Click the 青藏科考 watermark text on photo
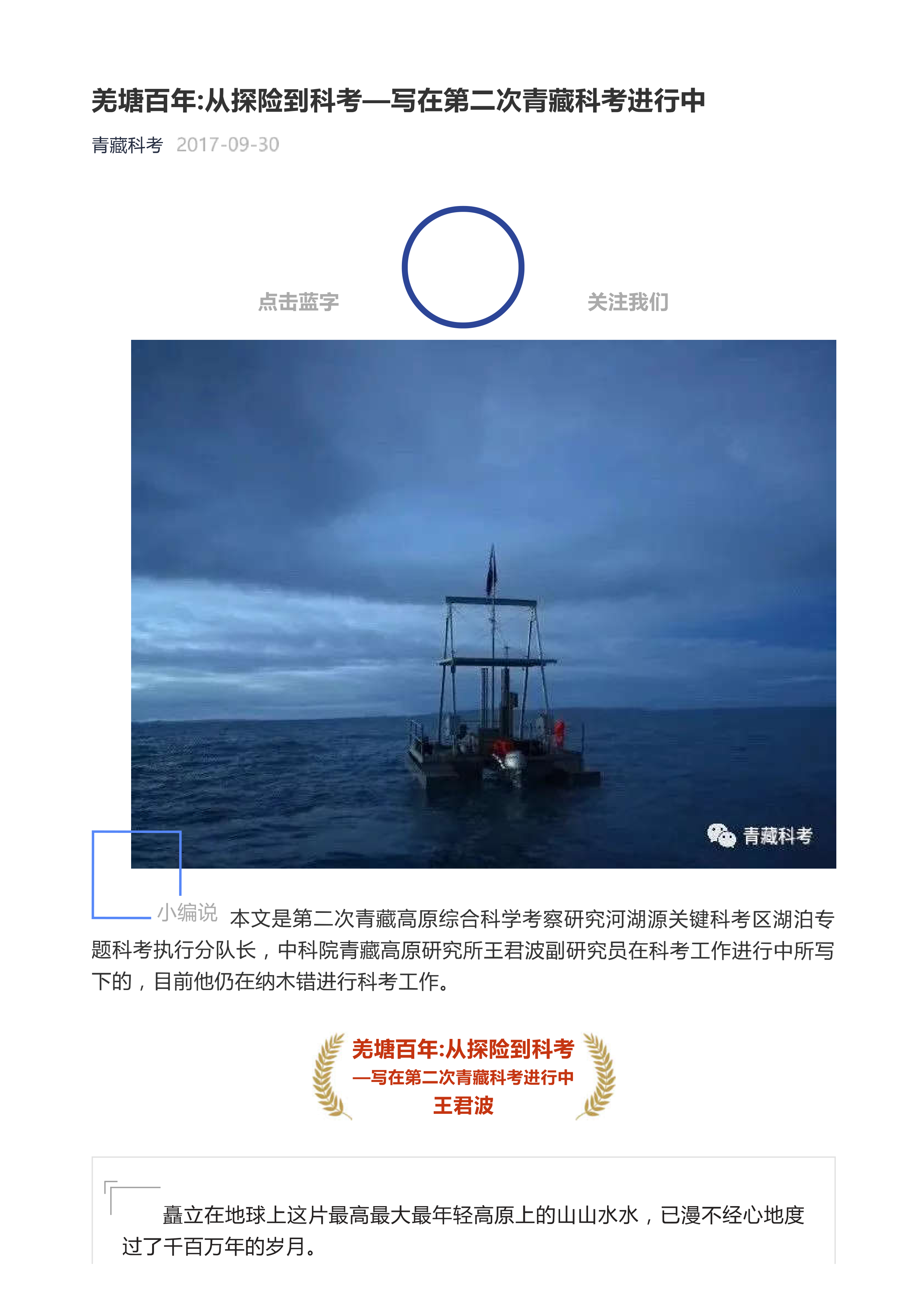This screenshot has height=1307, width=924. [778, 836]
